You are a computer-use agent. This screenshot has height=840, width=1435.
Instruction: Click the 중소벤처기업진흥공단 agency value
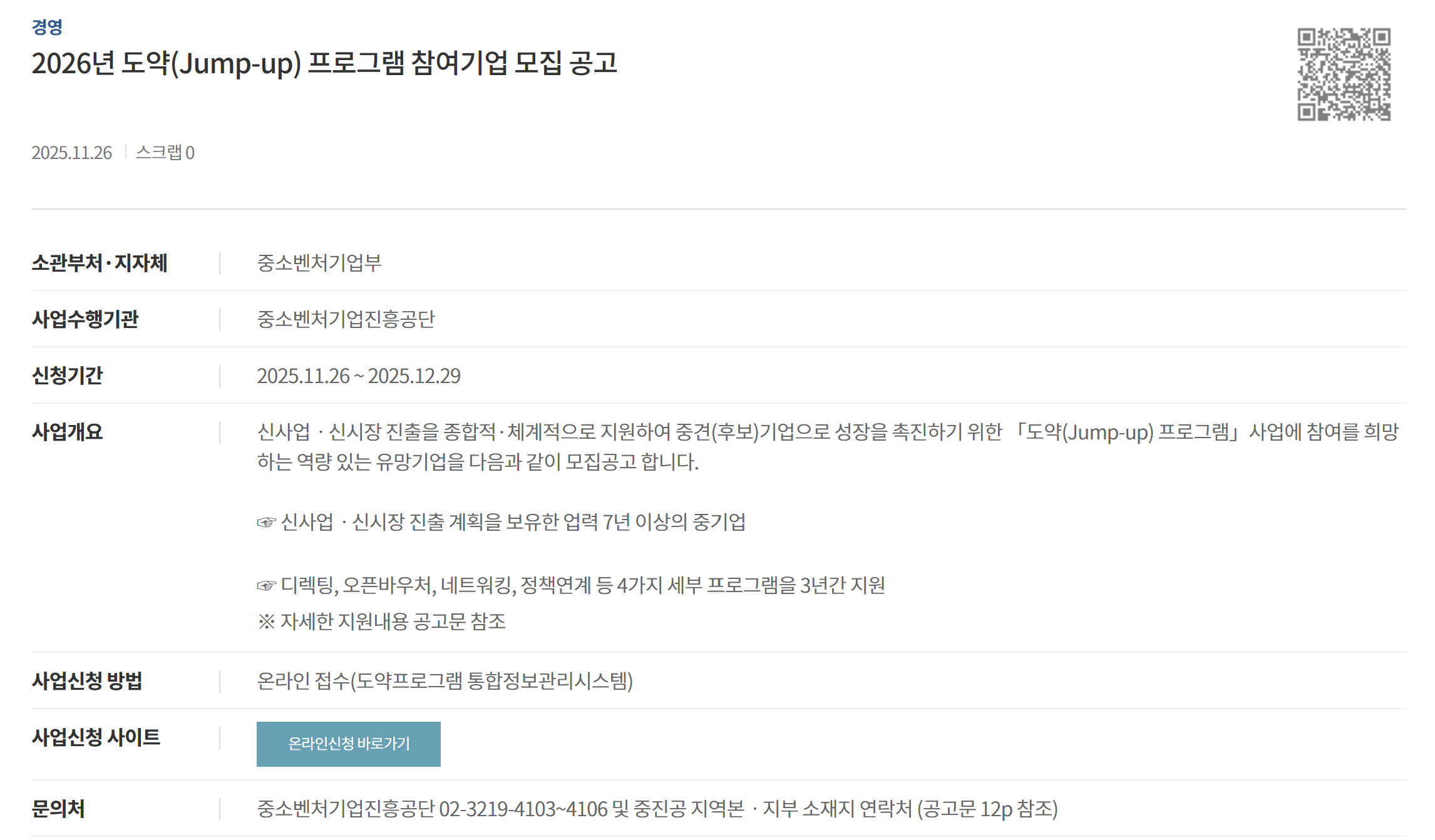(346, 319)
